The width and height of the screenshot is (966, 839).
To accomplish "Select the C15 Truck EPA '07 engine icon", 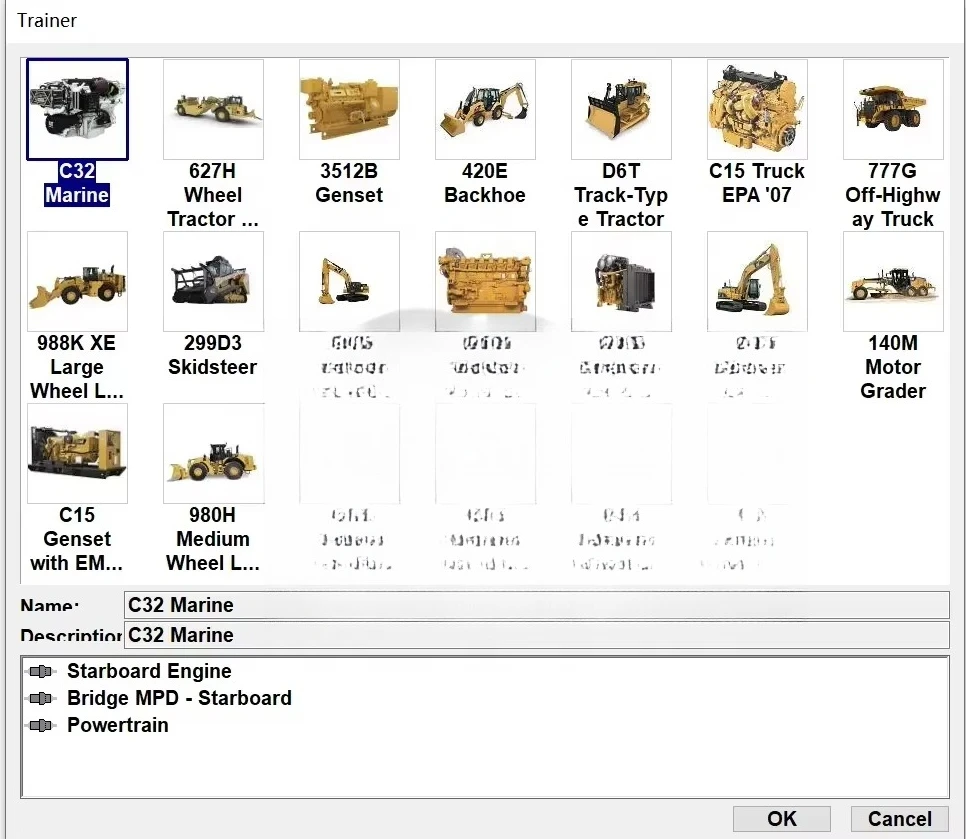I will (757, 109).
